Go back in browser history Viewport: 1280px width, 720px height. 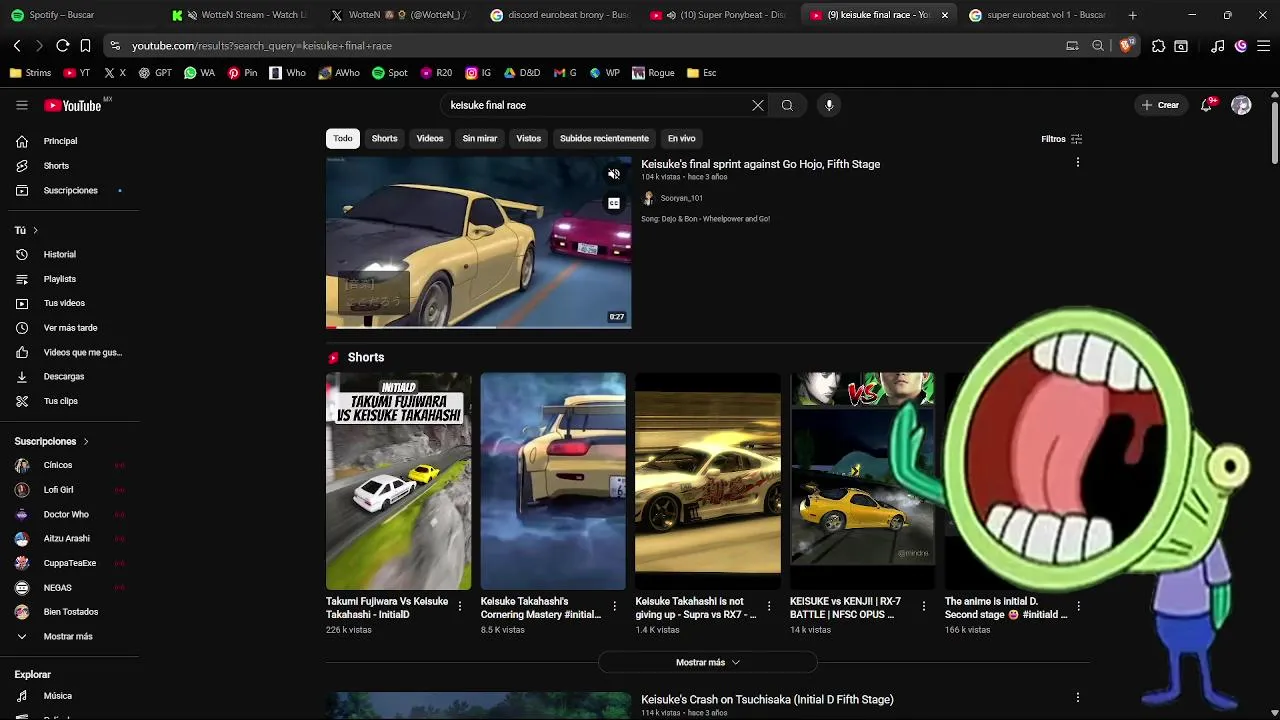click(x=17, y=45)
